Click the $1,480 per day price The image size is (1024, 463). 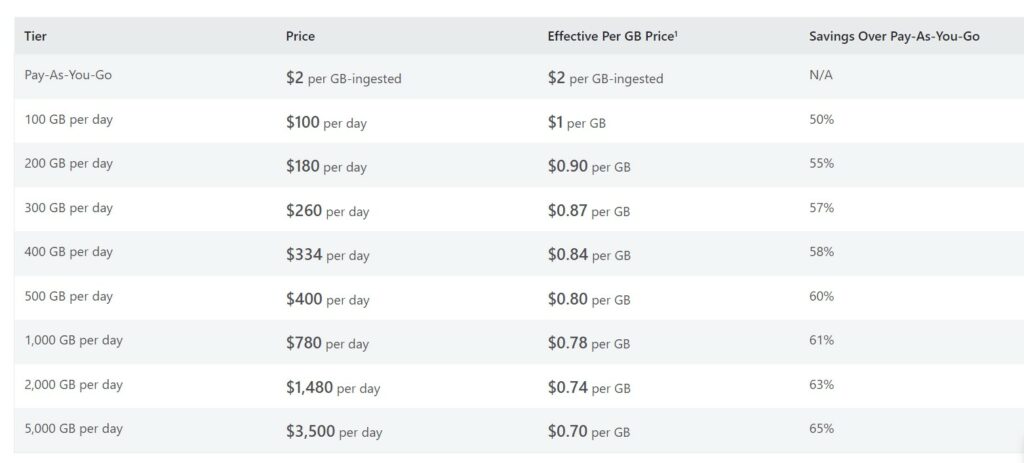click(332, 387)
